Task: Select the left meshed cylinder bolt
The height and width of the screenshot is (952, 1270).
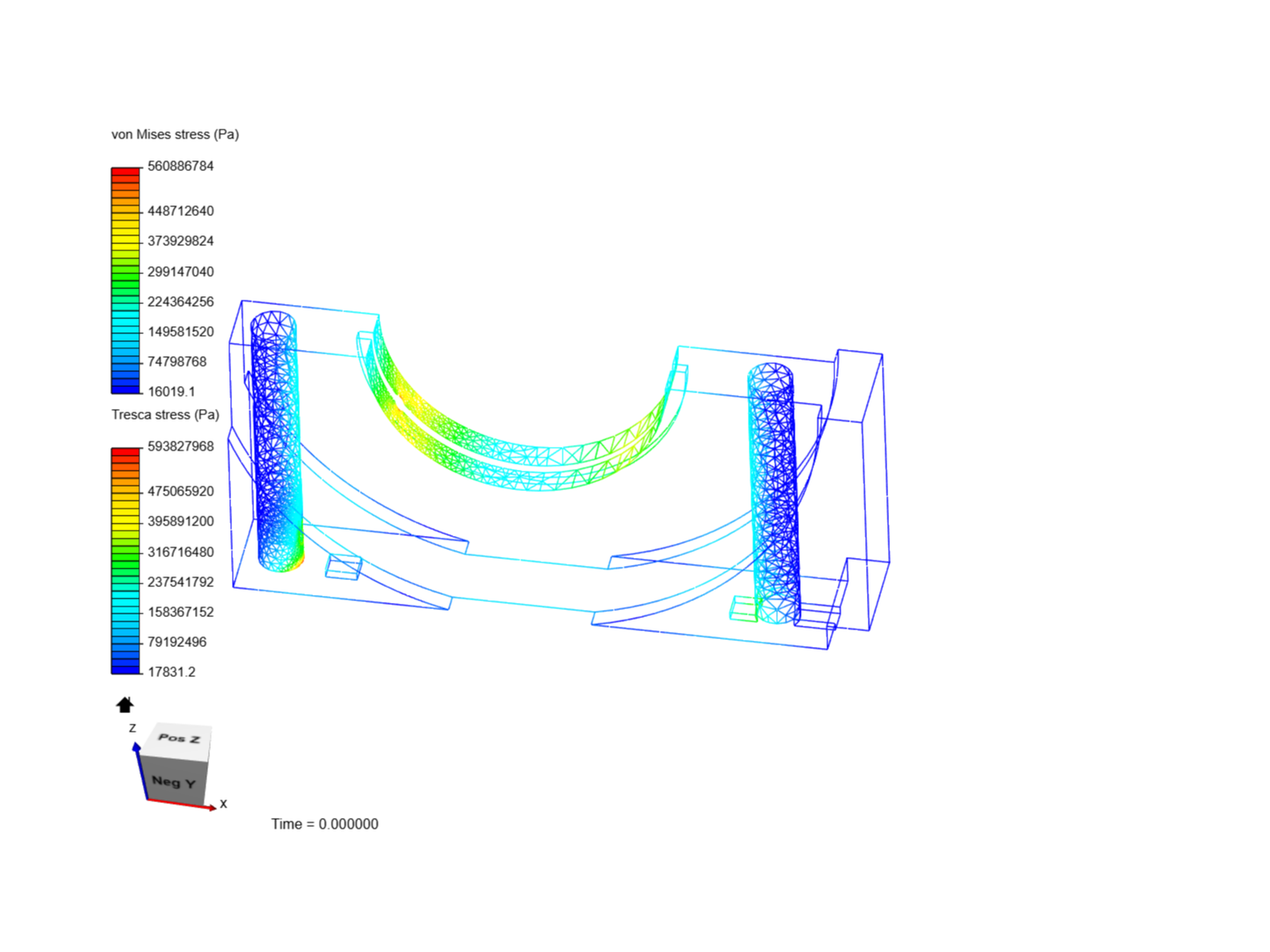Action: click(x=277, y=441)
